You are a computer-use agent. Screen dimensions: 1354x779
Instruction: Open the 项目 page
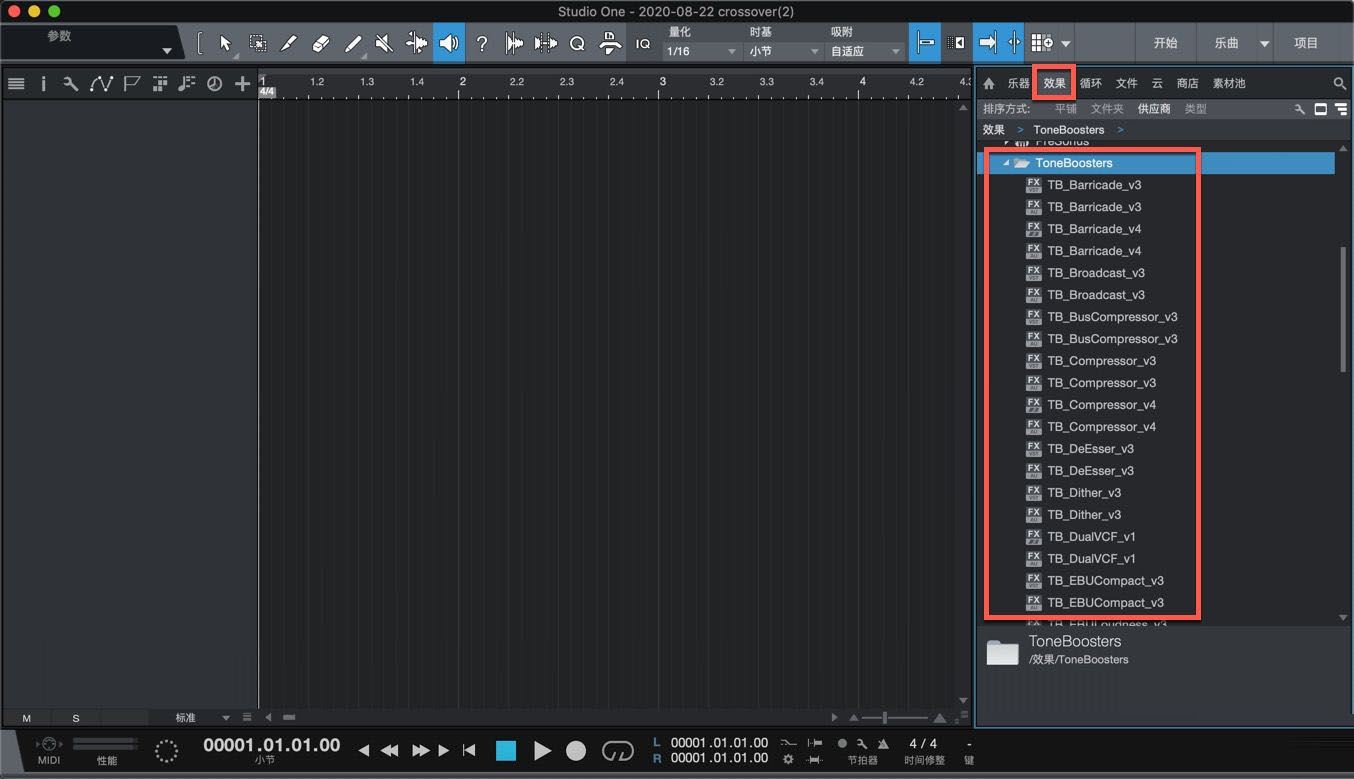coord(1306,43)
